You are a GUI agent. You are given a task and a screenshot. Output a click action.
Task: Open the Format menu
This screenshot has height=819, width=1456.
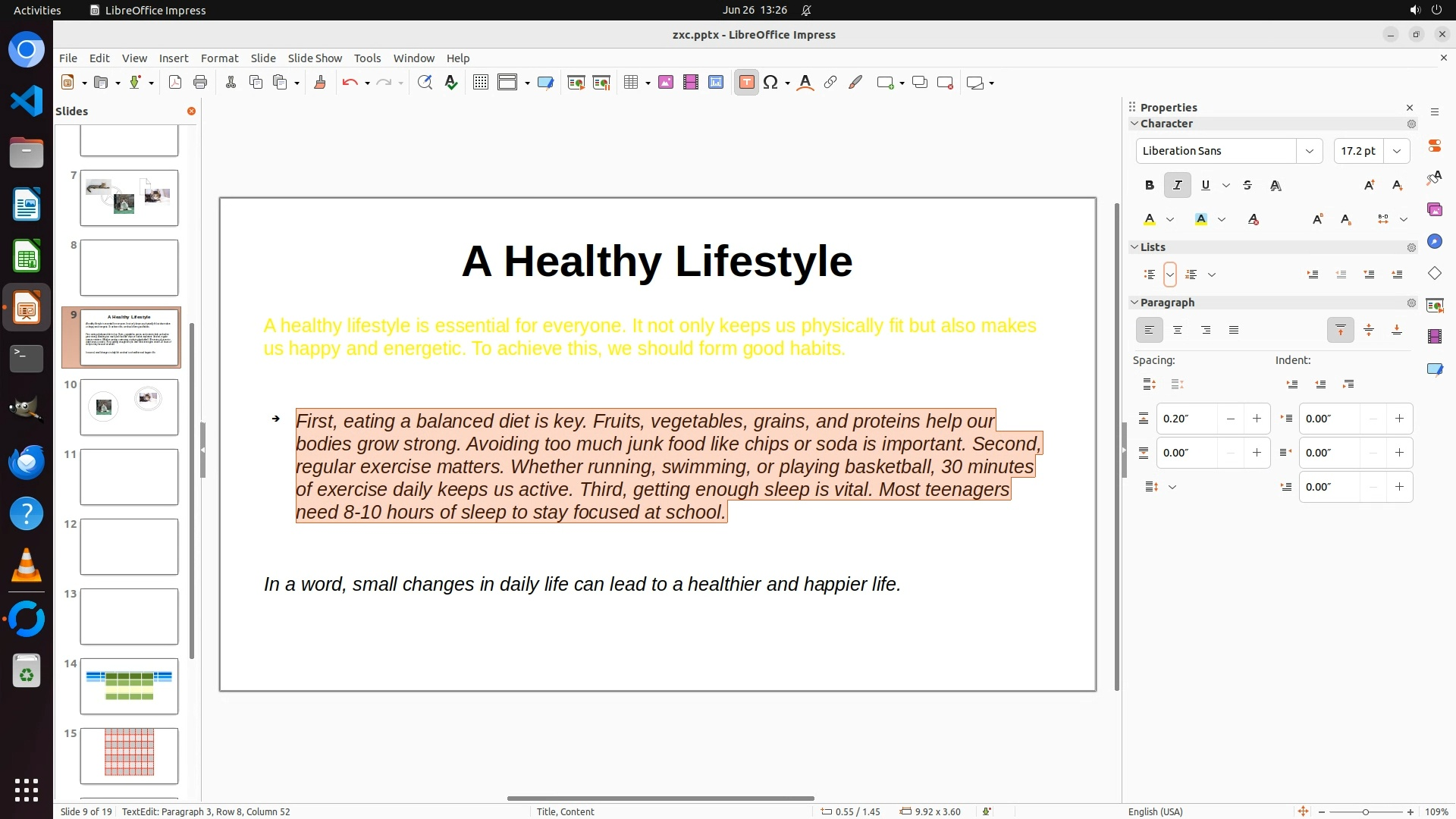219,58
